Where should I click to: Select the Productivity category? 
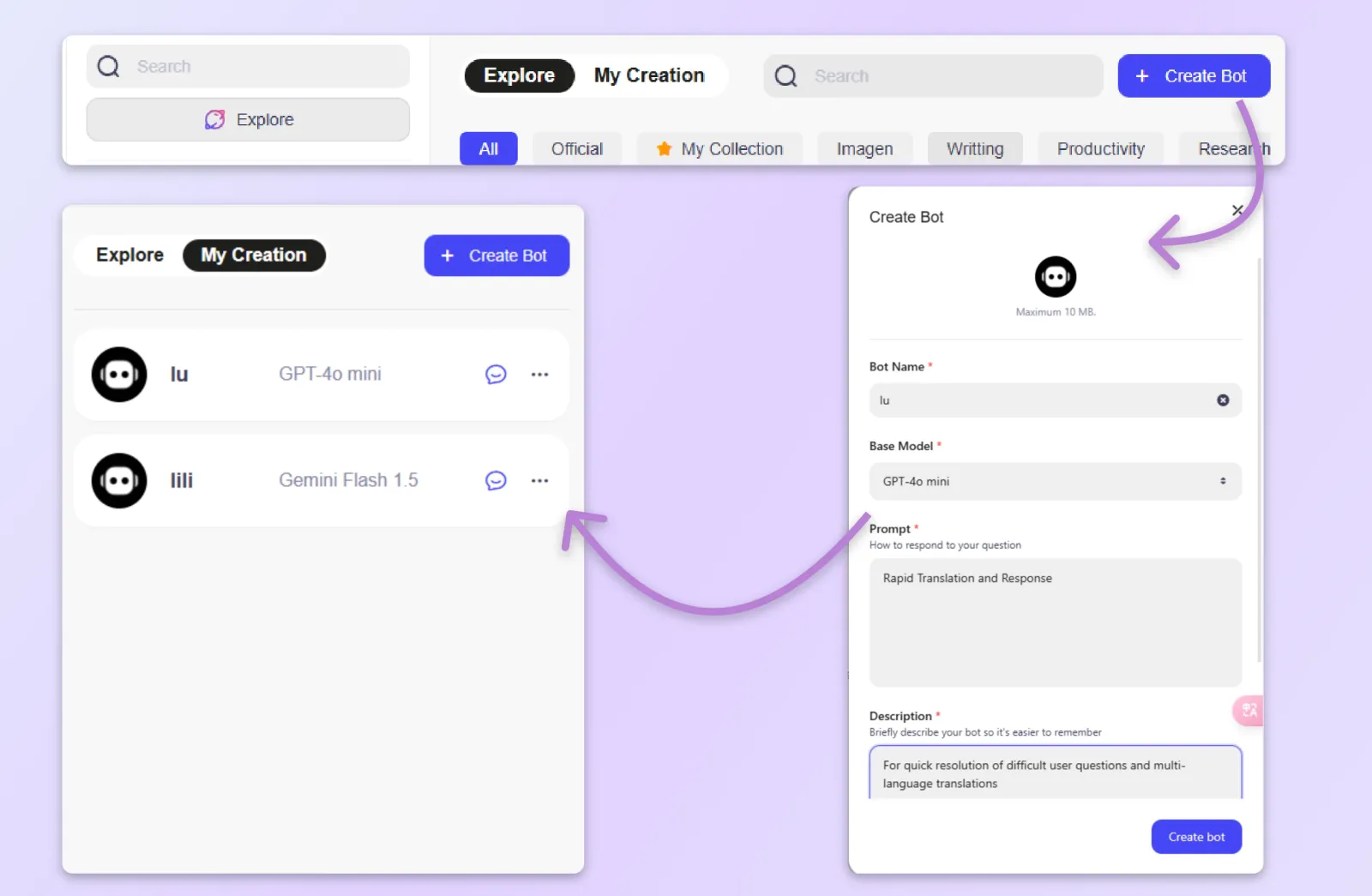(x=1101, y=148)
